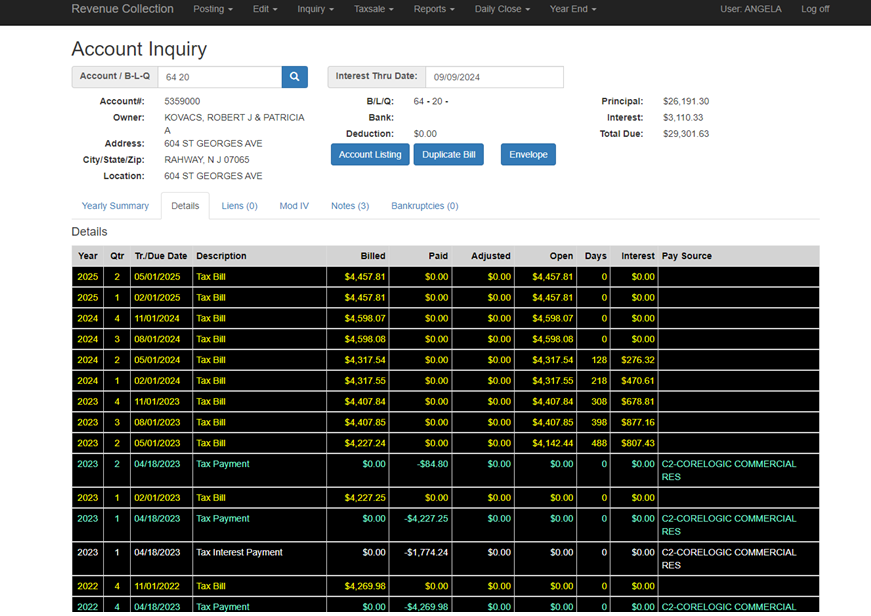Click the User: ANGELA link
This screenshot has height=616, width=871.
pos(750,9)
